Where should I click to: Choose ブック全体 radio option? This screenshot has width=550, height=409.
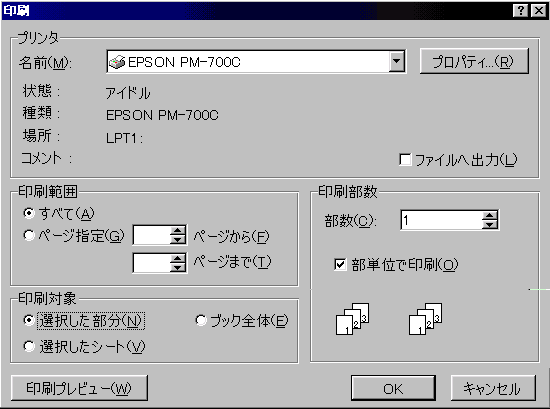(x=201, y=320)
